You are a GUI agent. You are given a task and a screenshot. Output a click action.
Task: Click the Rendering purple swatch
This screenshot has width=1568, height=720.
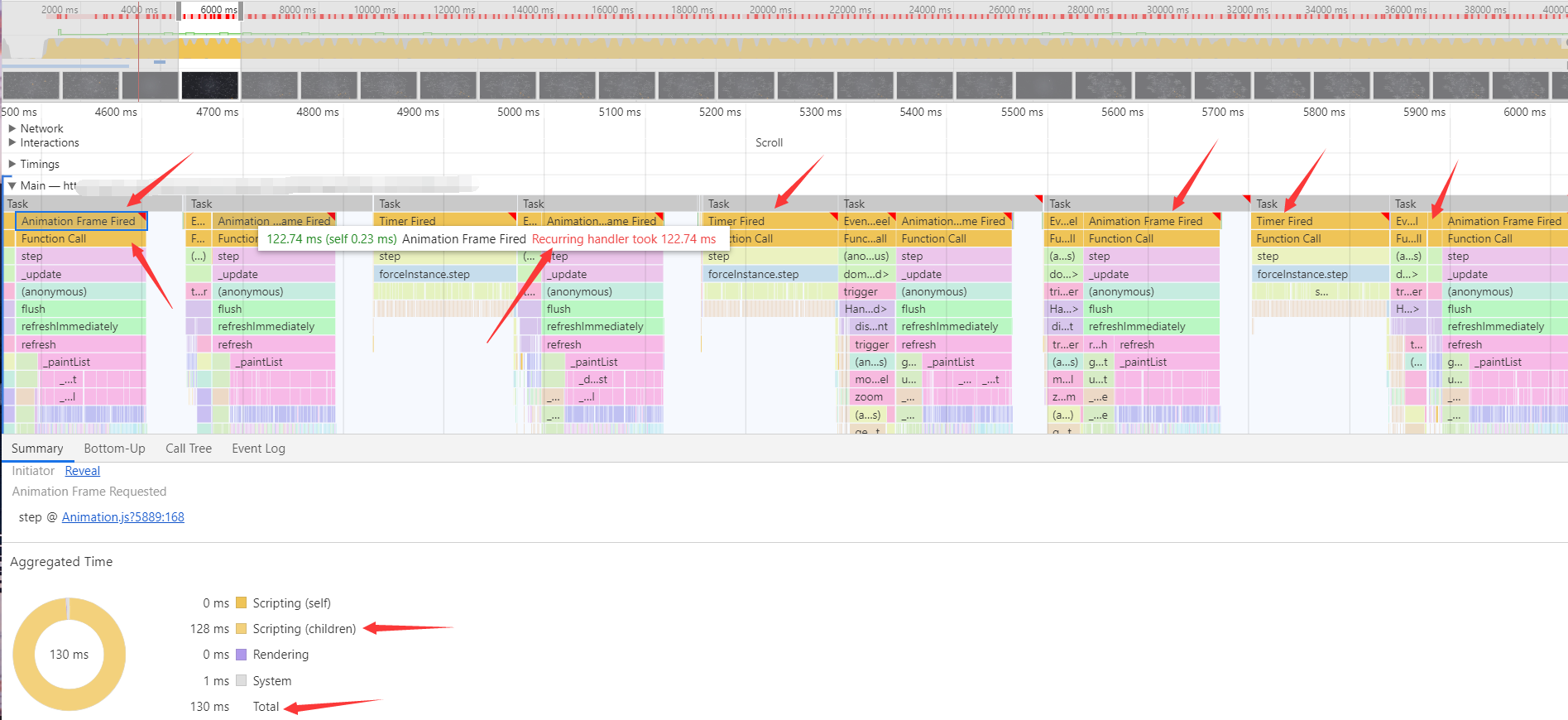pos(242,654)
